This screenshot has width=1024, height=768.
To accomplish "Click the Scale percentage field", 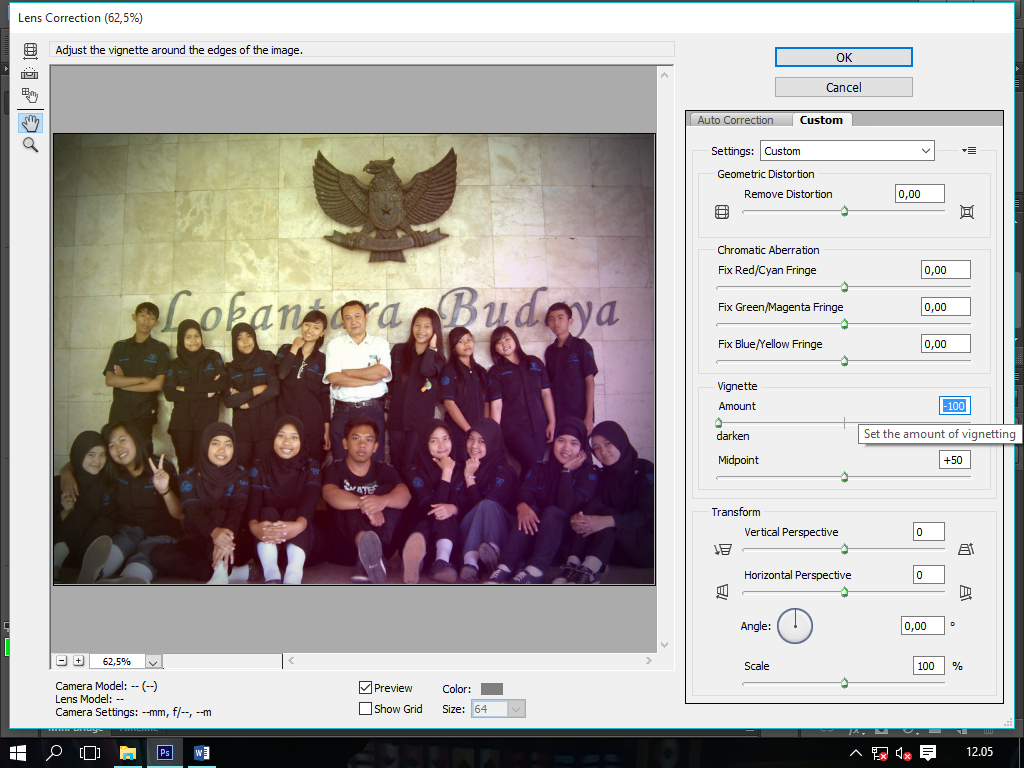I will pos(929,666).
